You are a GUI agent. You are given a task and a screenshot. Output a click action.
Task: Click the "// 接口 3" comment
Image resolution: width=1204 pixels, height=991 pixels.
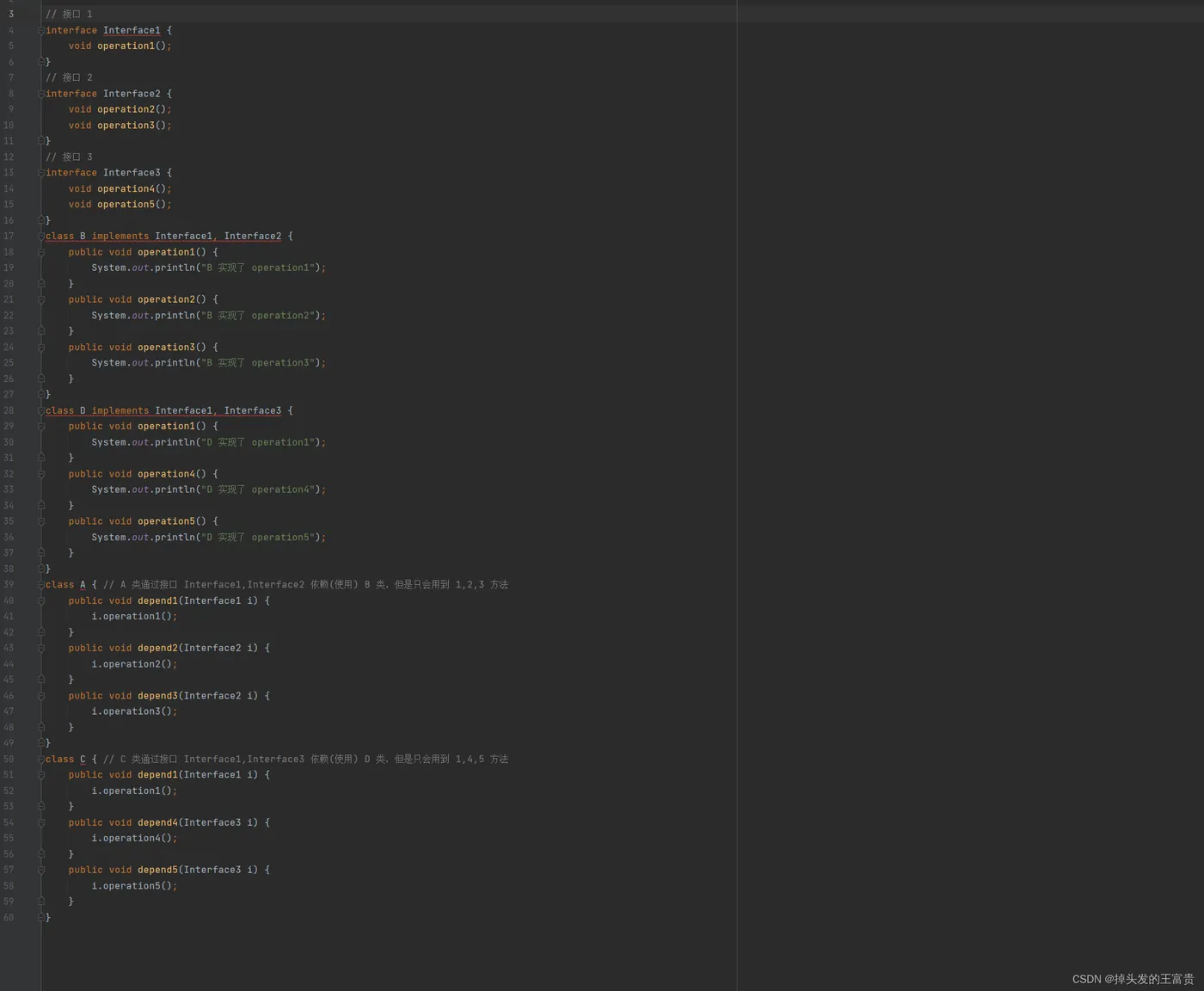coord(69,157)
